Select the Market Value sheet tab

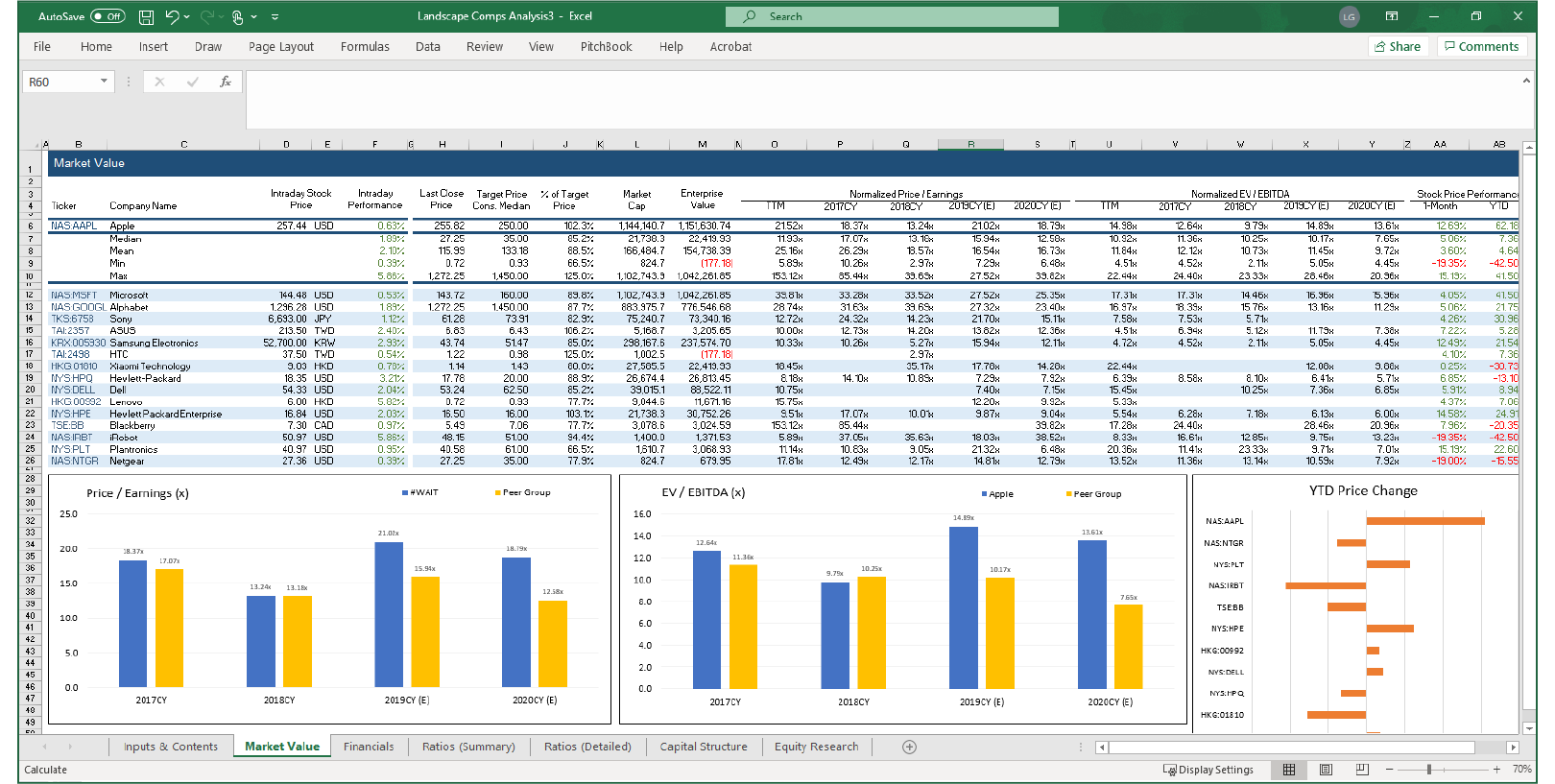pyautogui.click(x=282, y=747)
